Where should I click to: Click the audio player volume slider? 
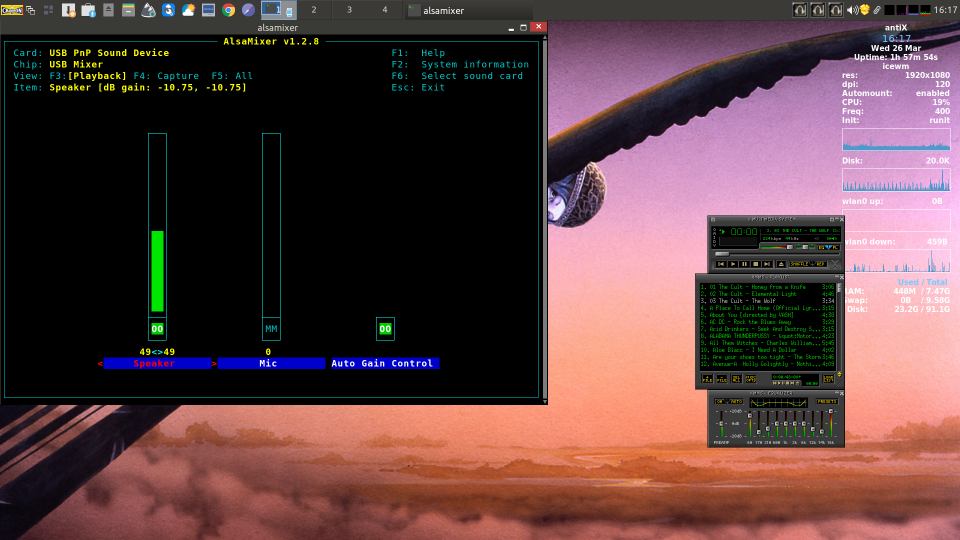[776, 247]
